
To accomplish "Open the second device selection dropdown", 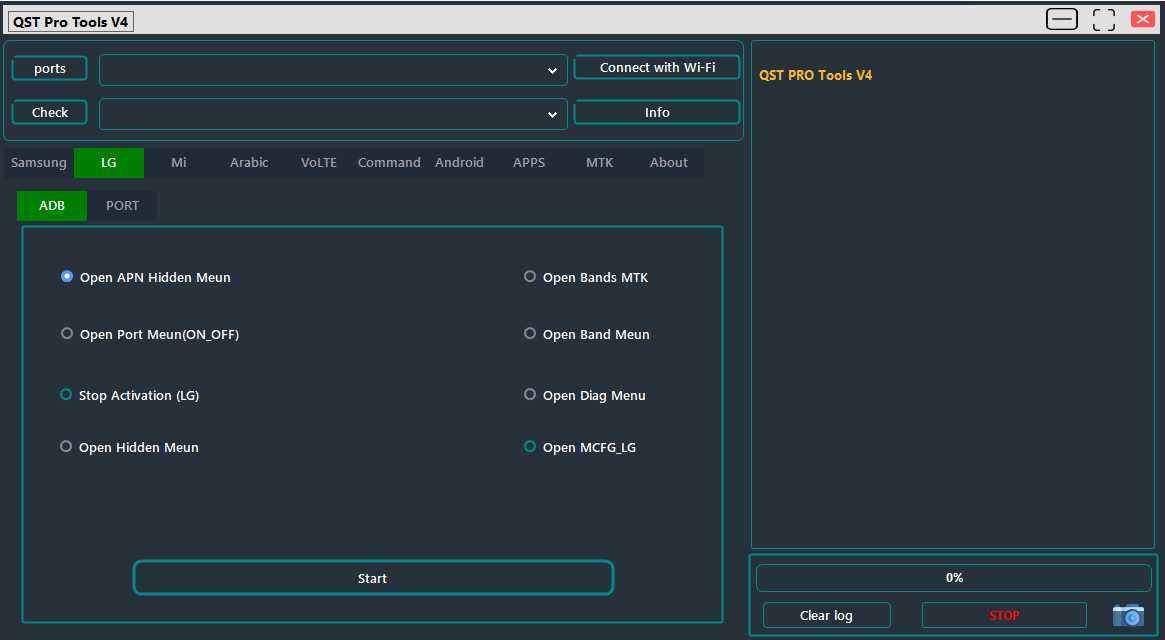I will [552, 114].
